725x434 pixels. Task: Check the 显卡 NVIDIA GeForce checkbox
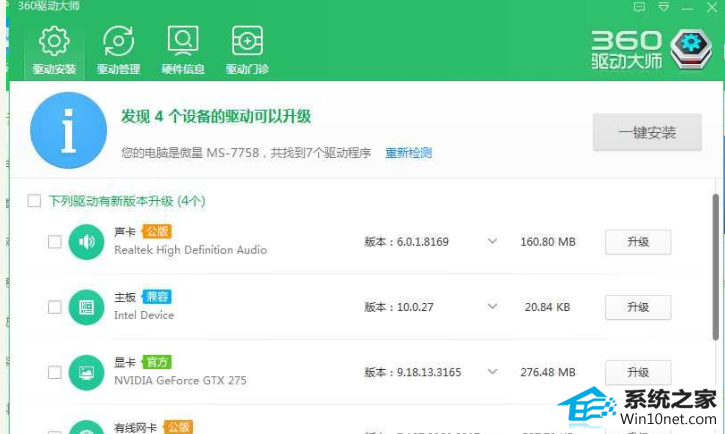[x=55, y=373]
